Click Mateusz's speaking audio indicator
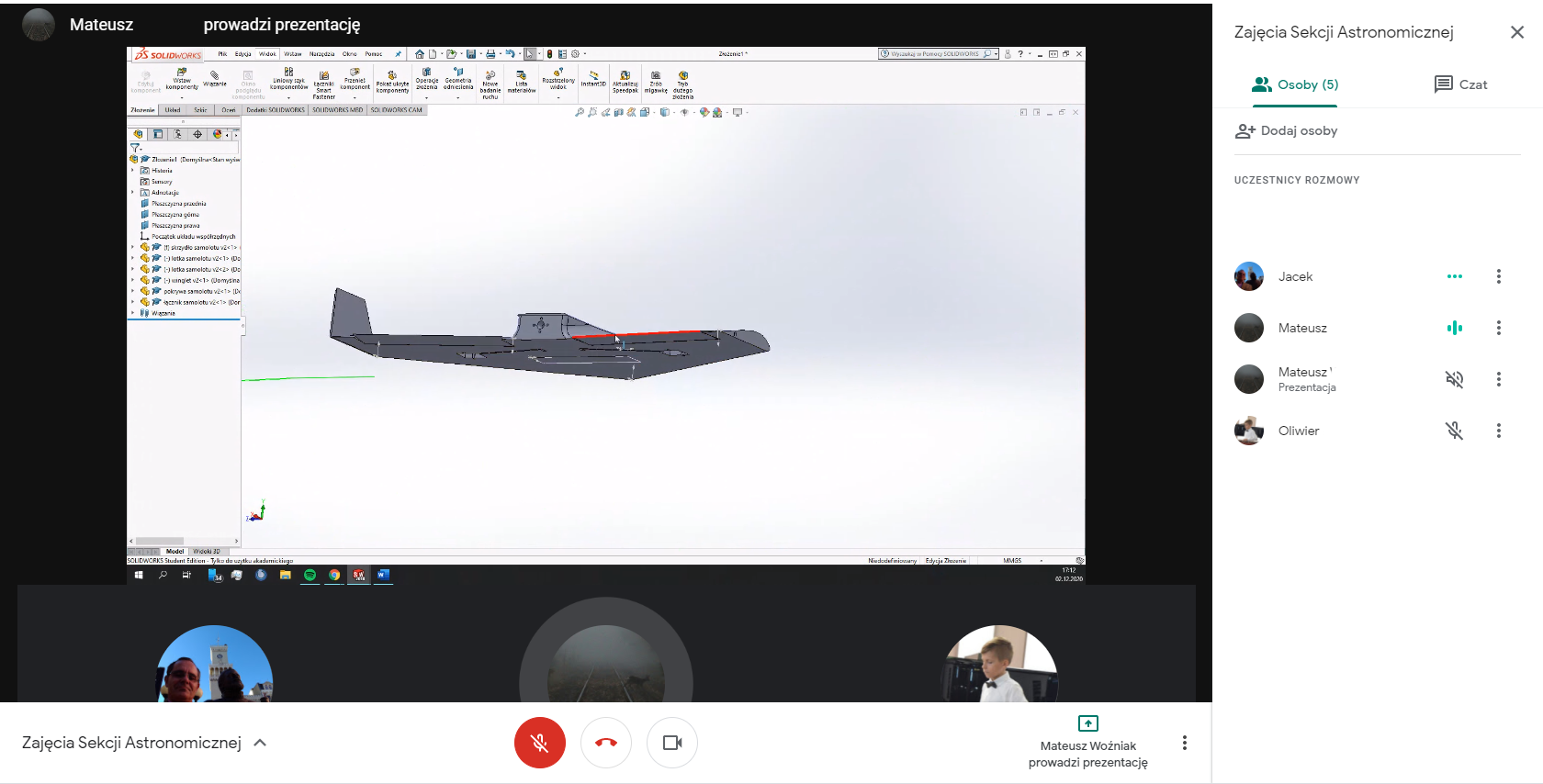This screenshot has height=784, width=1543. 1455,328
